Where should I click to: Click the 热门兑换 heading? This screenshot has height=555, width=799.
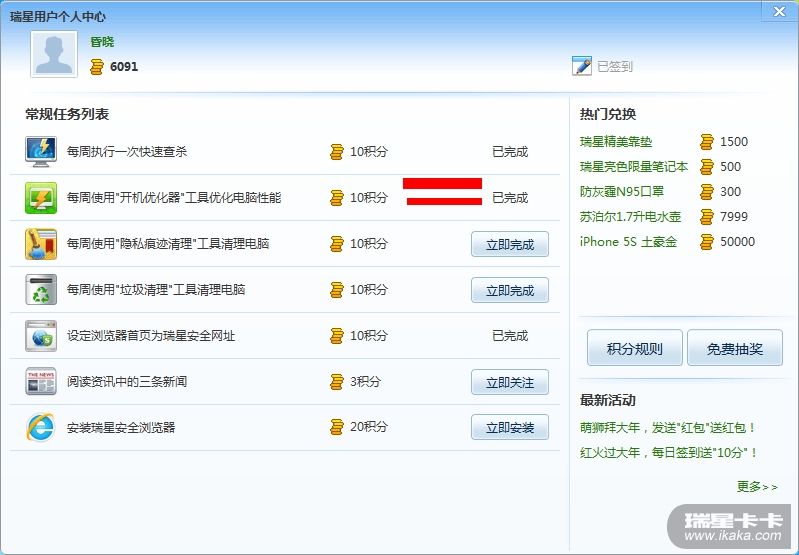pyautogui.click(x=608, y=114)
